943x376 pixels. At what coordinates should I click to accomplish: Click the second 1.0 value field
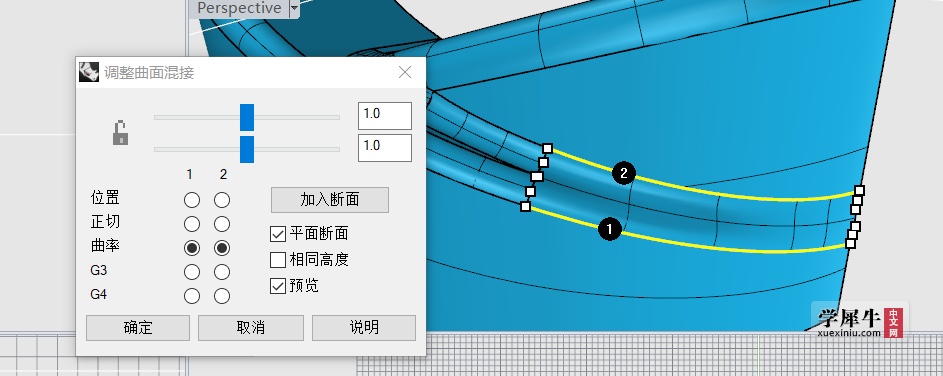pyautogui.click(x=385, y=148)
